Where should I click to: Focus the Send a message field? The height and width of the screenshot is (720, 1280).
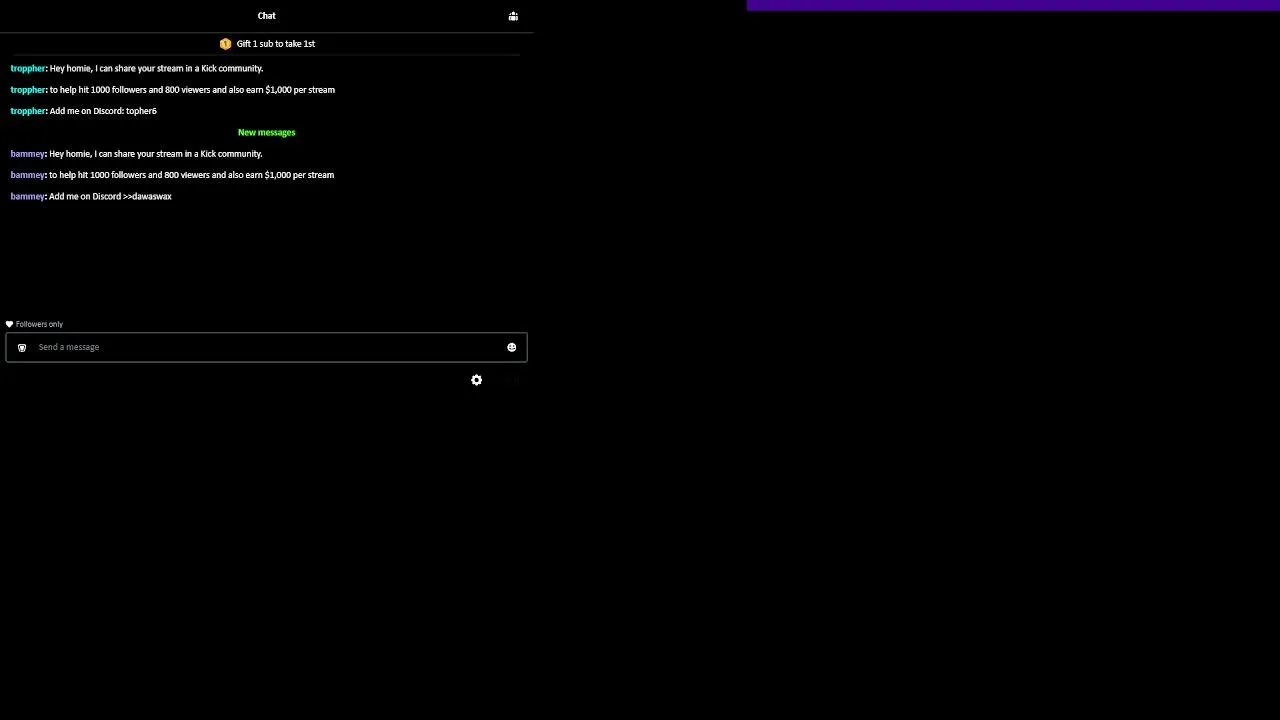(x=266, y=347)
